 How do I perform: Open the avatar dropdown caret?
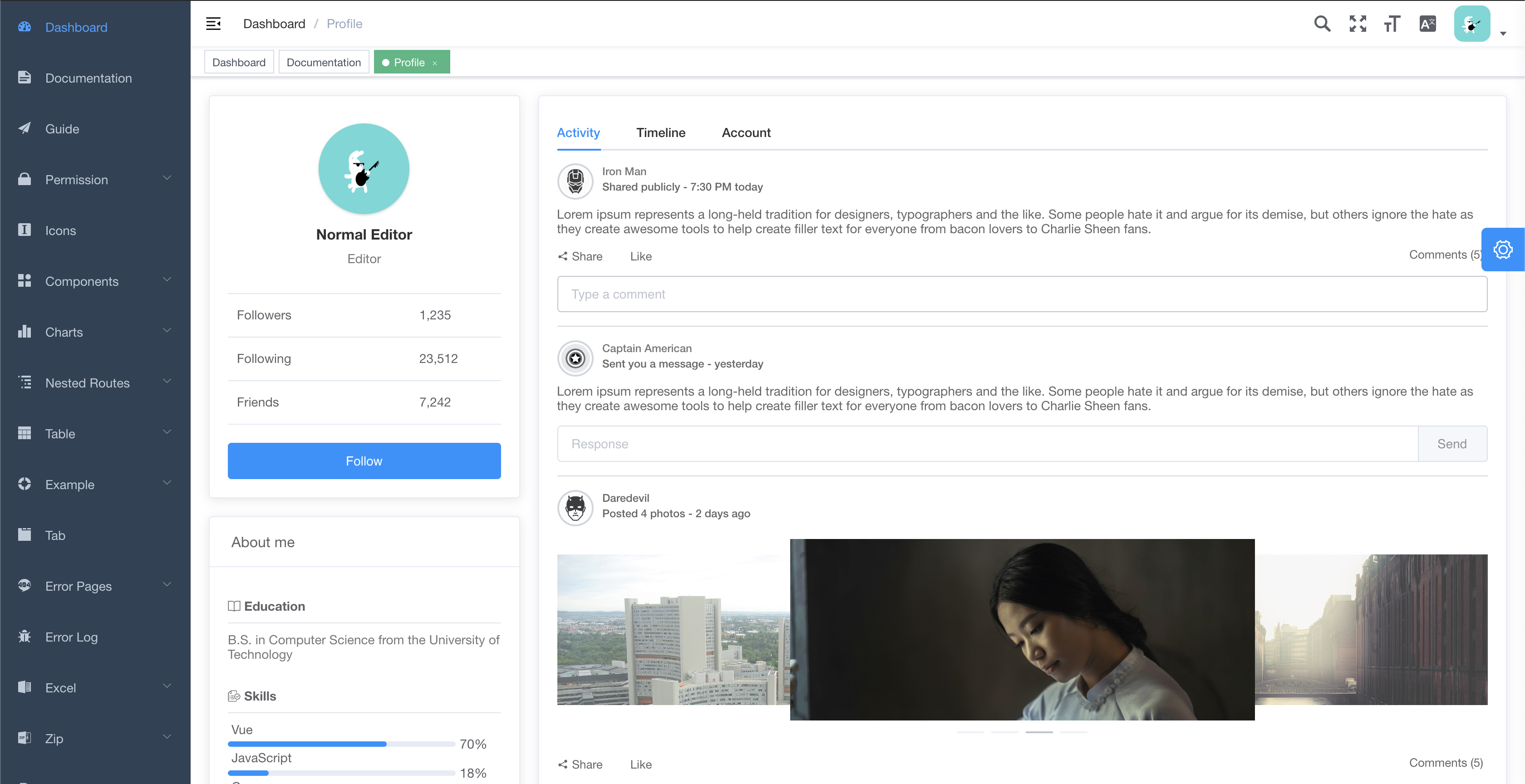point(1502,34)
